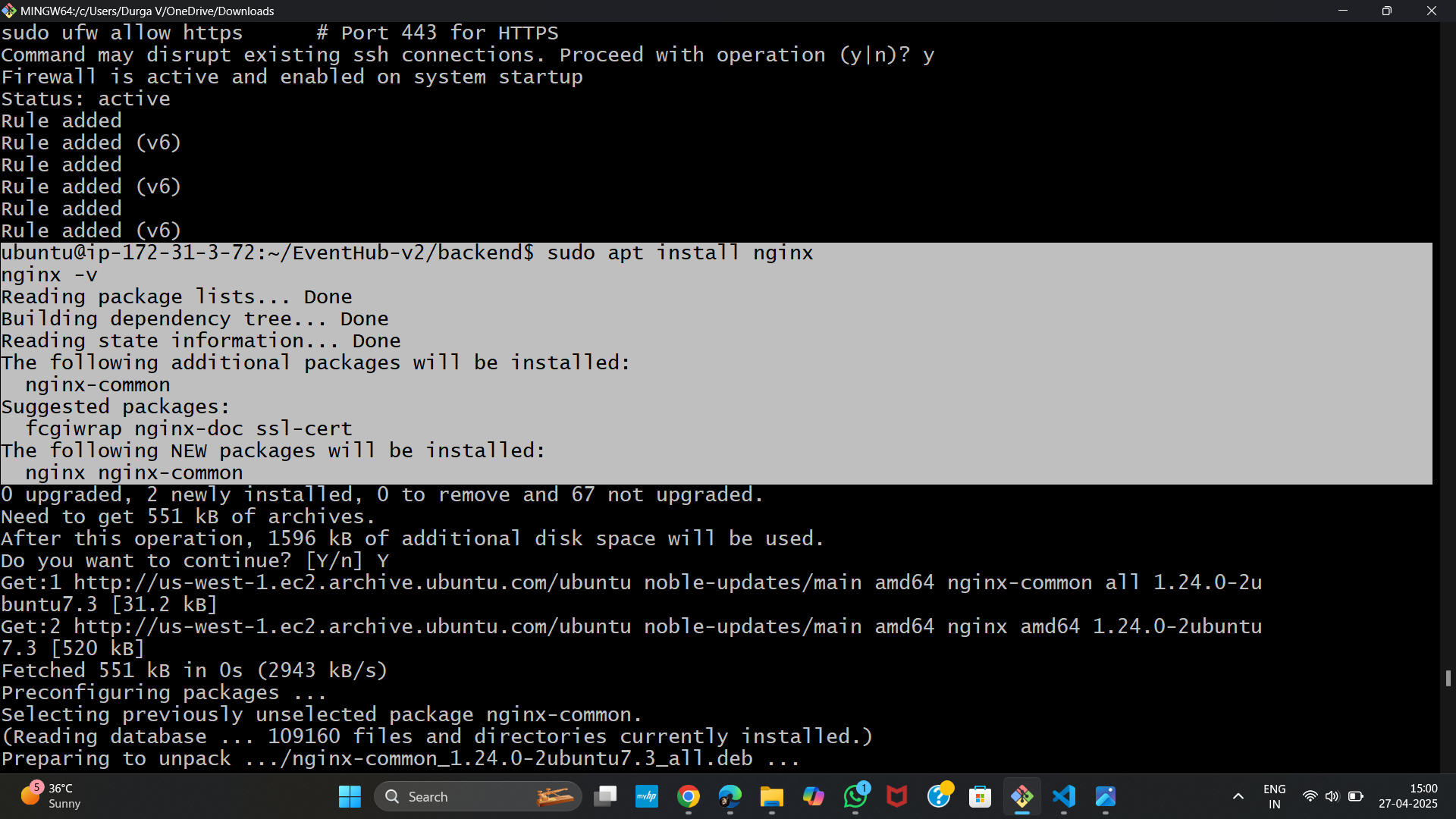Image resolution: width=1456 pixels, height=819 pixels.
Task: Click 'Suggested packages:' line
Action: coord(115,407)
